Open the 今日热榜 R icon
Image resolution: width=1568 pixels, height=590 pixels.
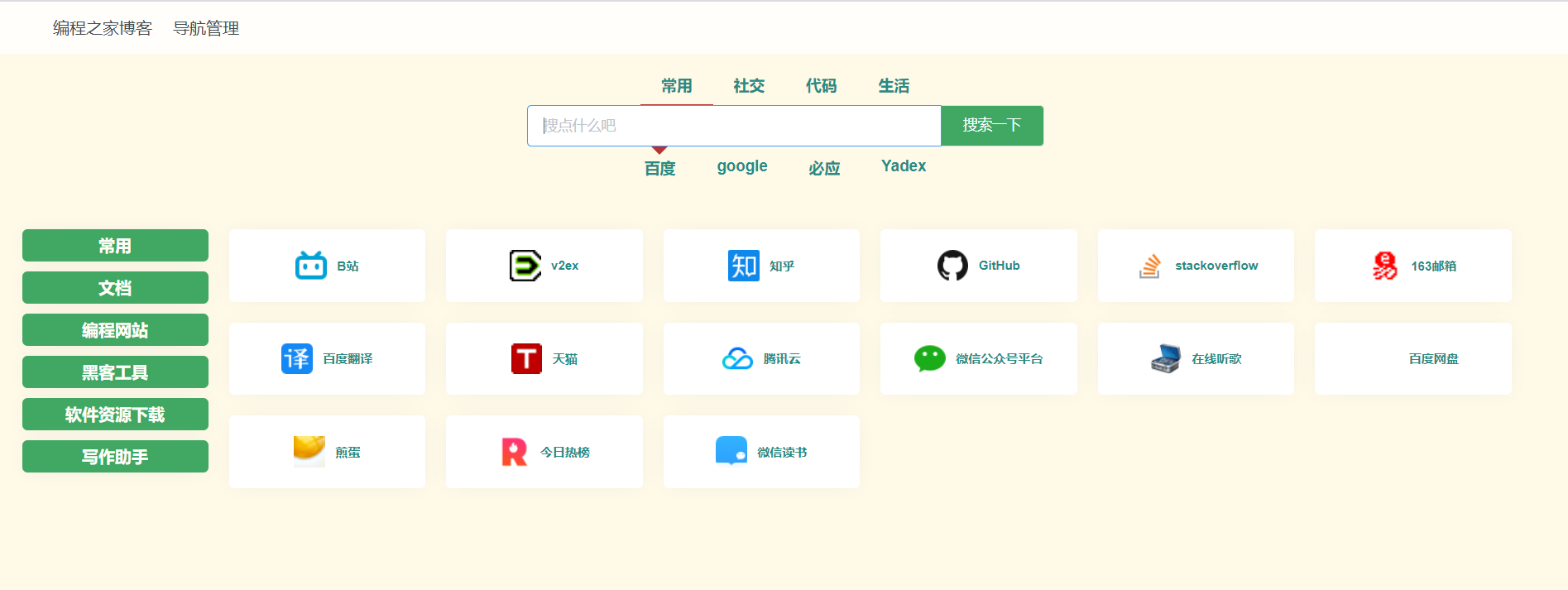click(x=515, y=452)
